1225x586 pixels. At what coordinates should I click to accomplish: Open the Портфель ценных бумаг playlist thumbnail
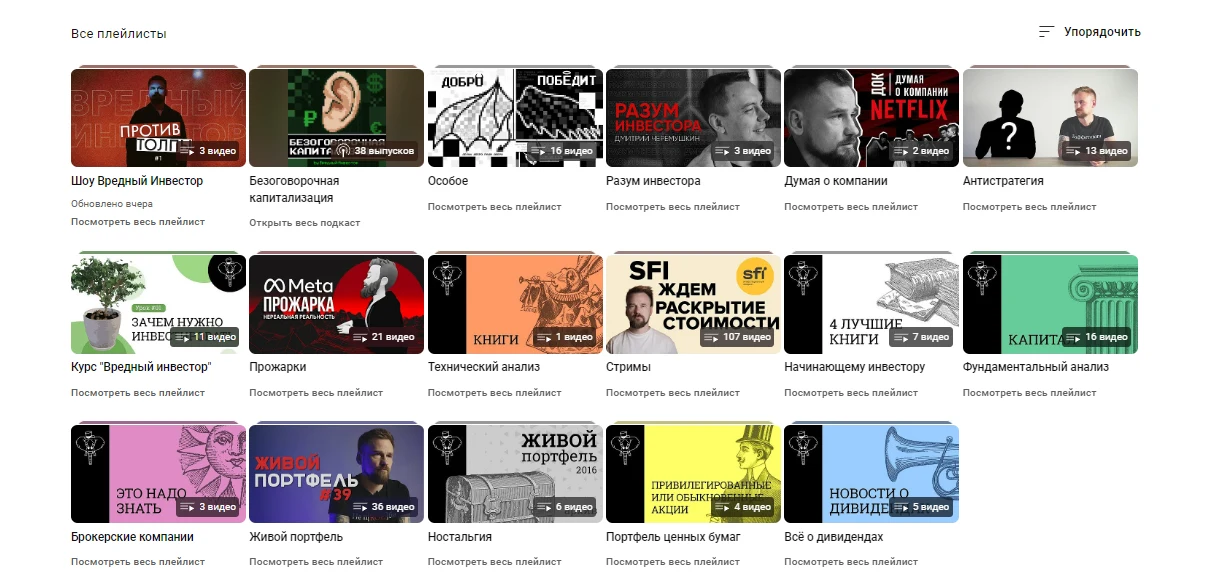tap(694, 474)
